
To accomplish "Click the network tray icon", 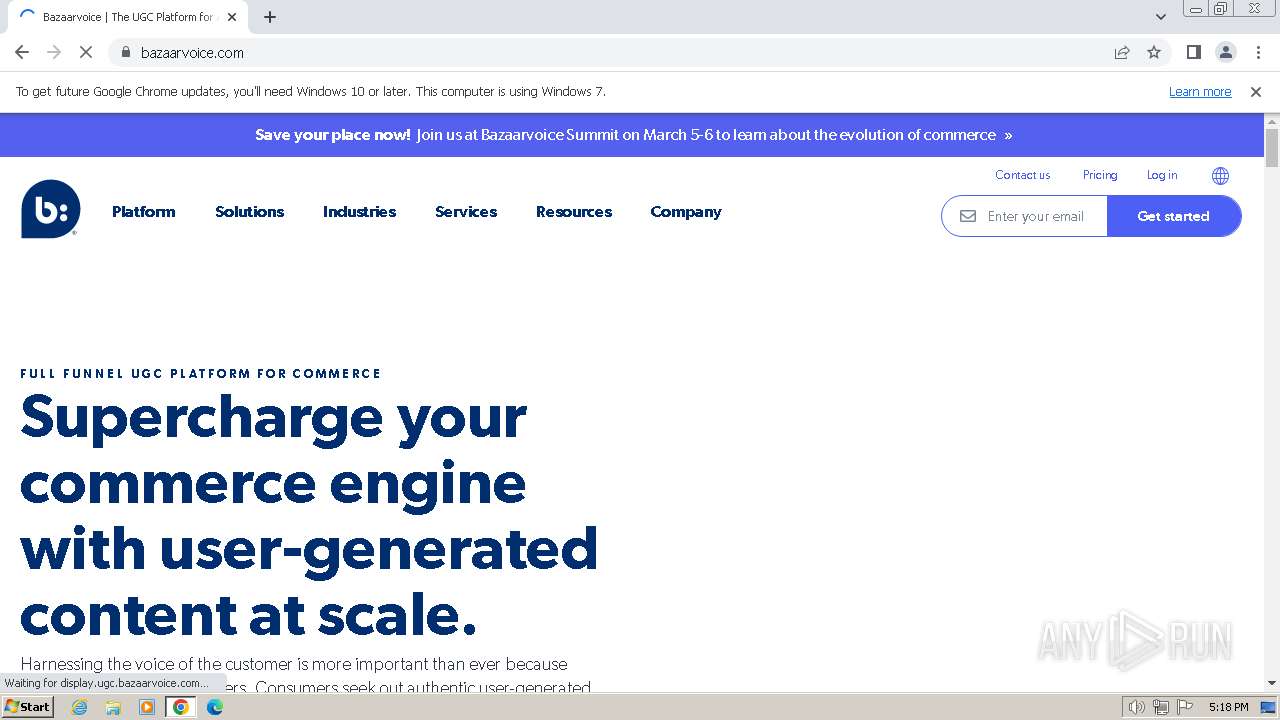I will [1161, 707].
